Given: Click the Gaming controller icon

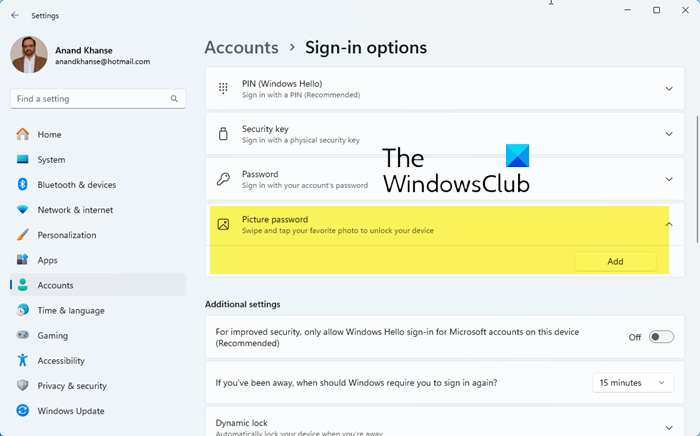Looking at the screenshot, I should [x=22, y=336].
